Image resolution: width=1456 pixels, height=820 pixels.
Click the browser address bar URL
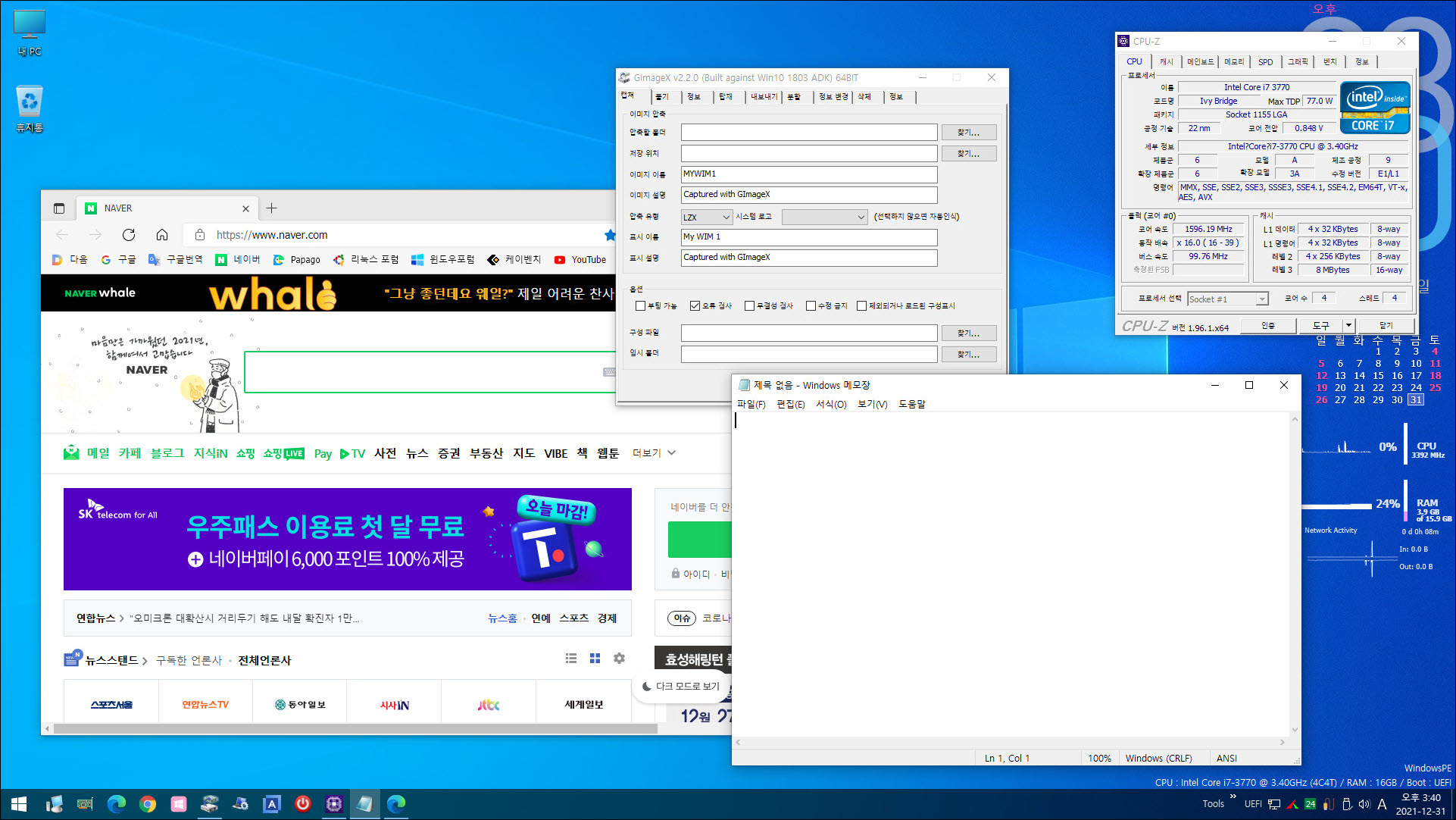pyautogui.click(x=272, y=235)
